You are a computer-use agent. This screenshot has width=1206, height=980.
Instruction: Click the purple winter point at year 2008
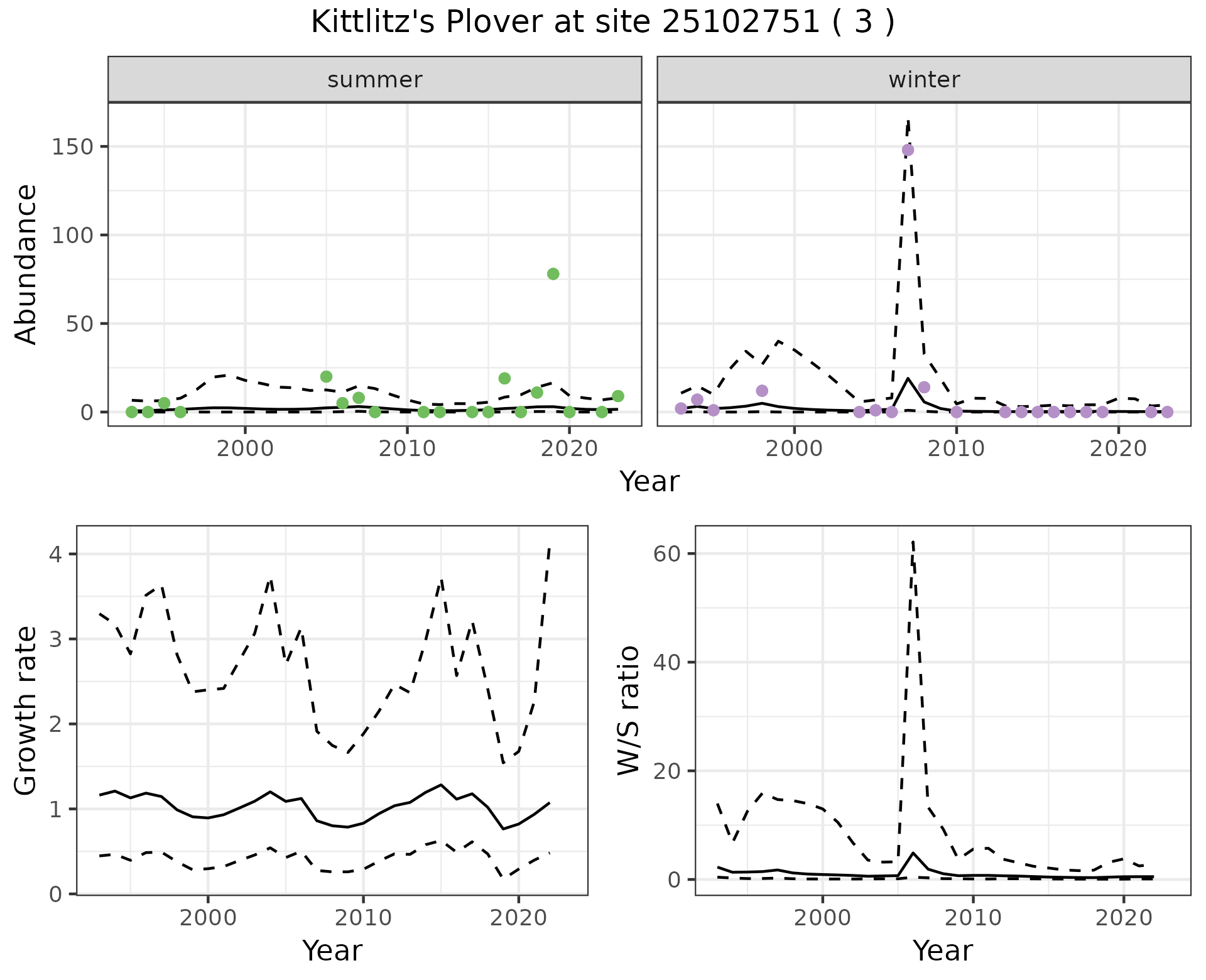point(924,387)
